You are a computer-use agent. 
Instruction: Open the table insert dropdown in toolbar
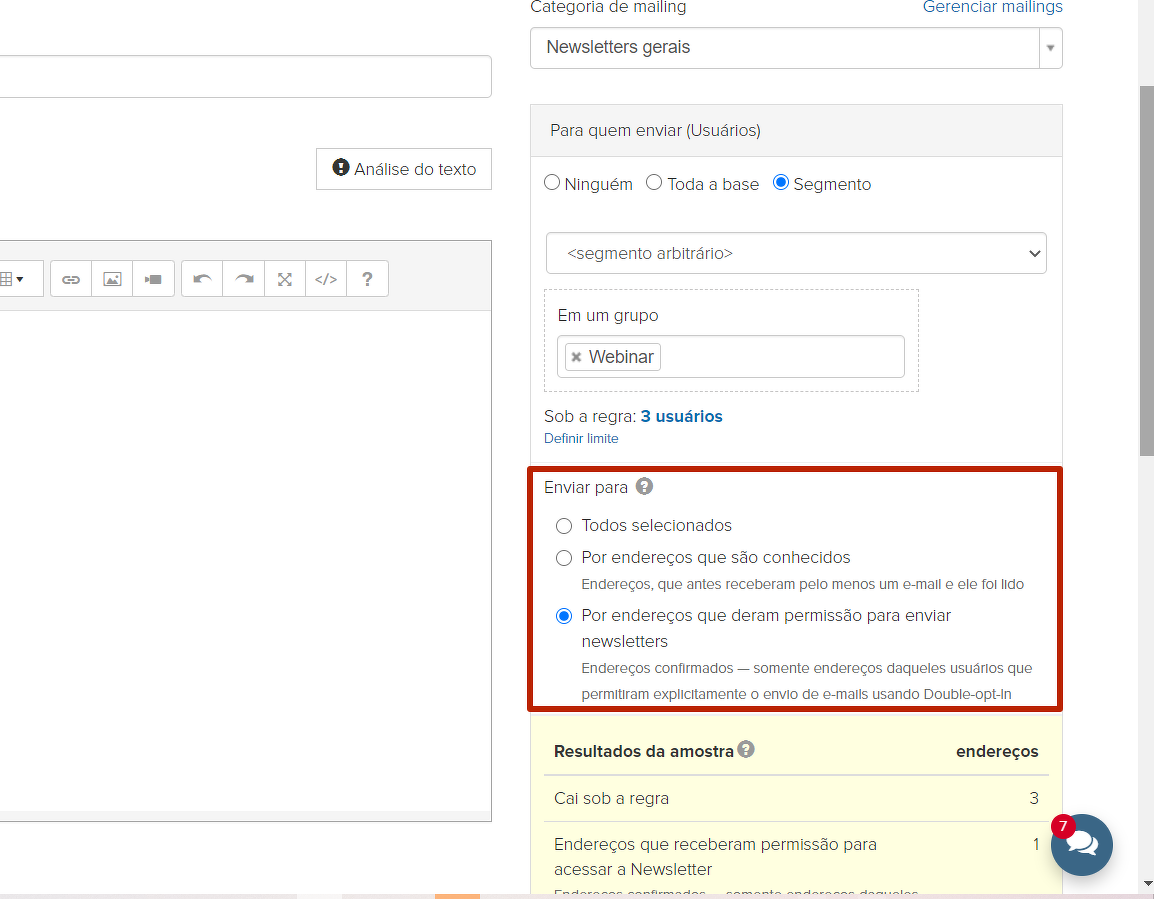pyautogui.click(x=12, y=279)
